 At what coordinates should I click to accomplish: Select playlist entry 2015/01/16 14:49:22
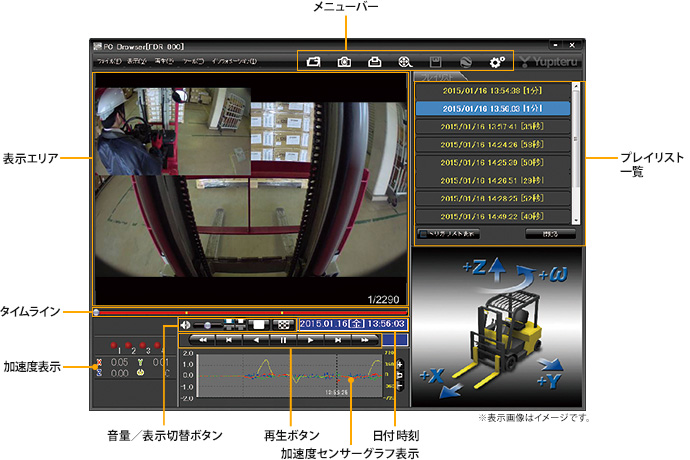pyautogui.click(x=492, y=217)
